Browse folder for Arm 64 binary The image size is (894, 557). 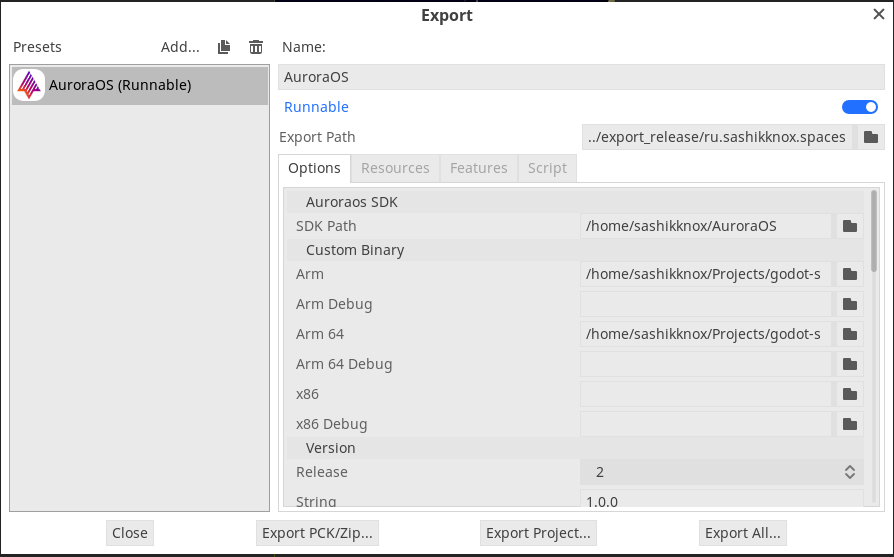(850, 334)
